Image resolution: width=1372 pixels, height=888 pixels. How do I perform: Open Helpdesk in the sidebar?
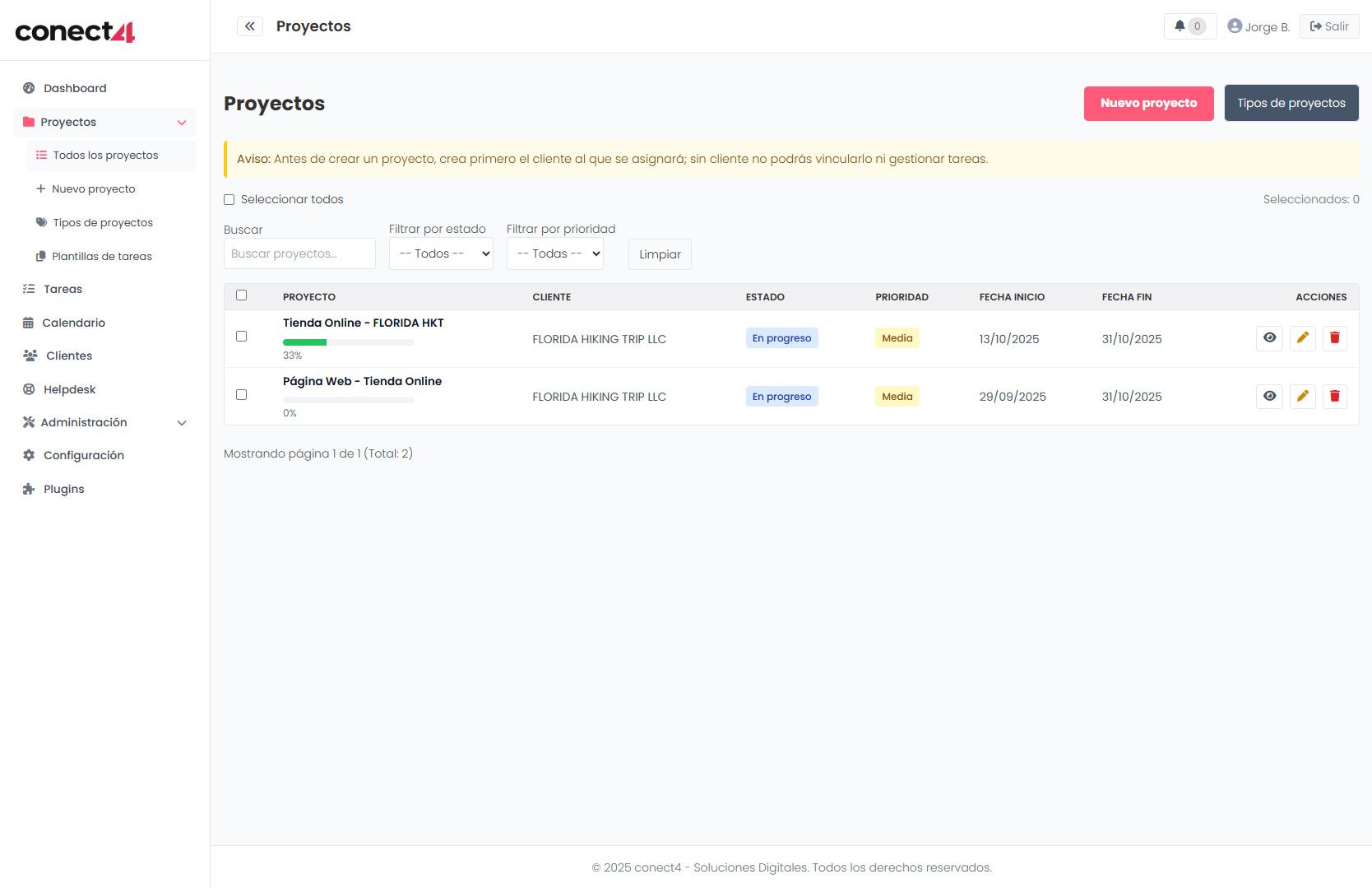pos(69,389)
